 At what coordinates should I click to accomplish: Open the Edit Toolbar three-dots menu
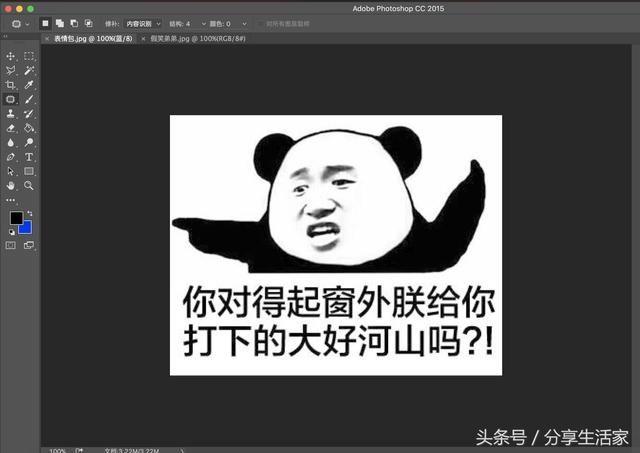[x=11, y=200]
